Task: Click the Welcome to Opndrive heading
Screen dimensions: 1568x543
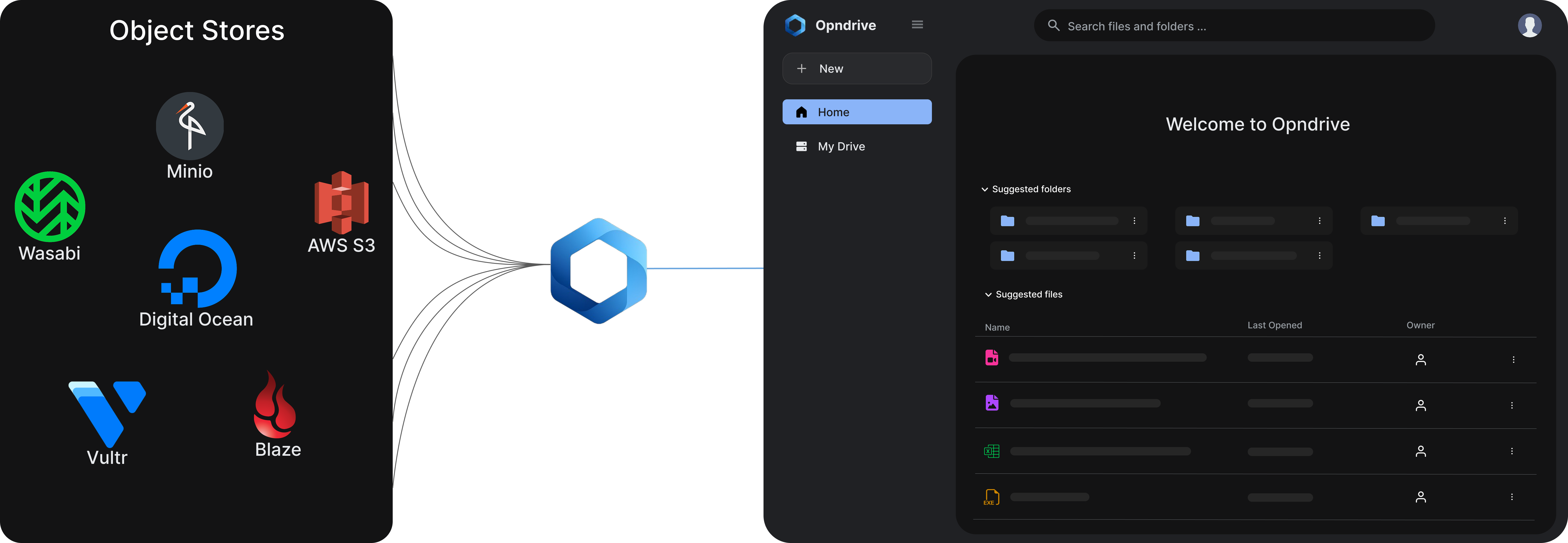Action: coord(1258,124)
